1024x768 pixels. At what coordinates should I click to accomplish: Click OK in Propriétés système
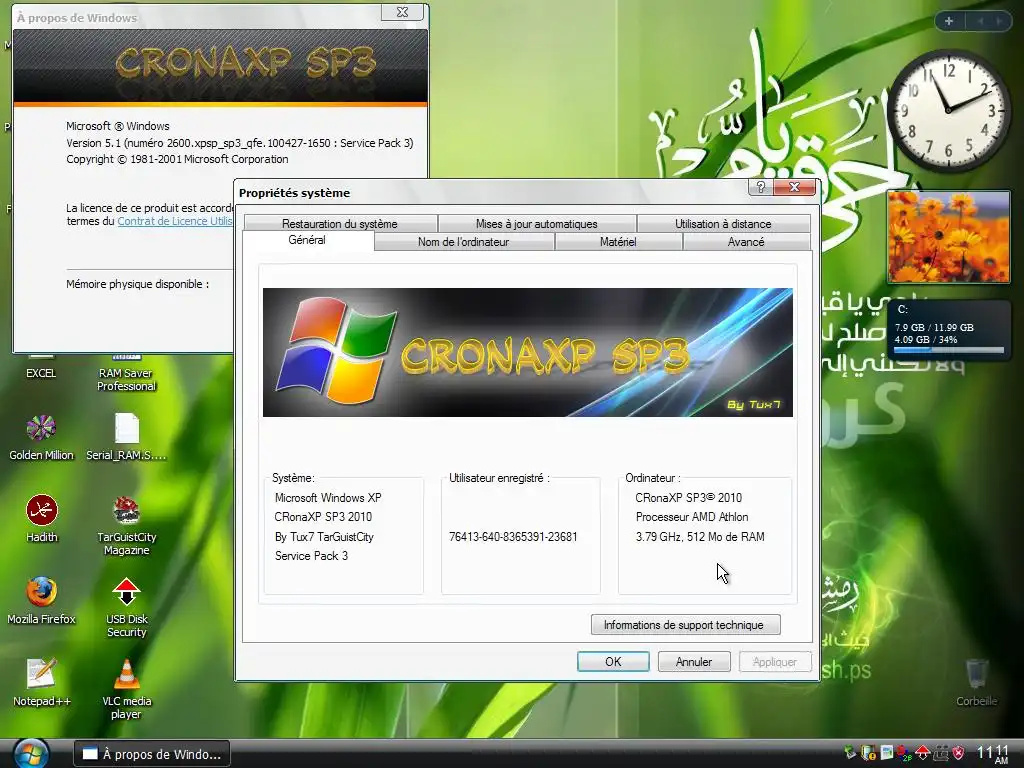(x=613, y=662)
